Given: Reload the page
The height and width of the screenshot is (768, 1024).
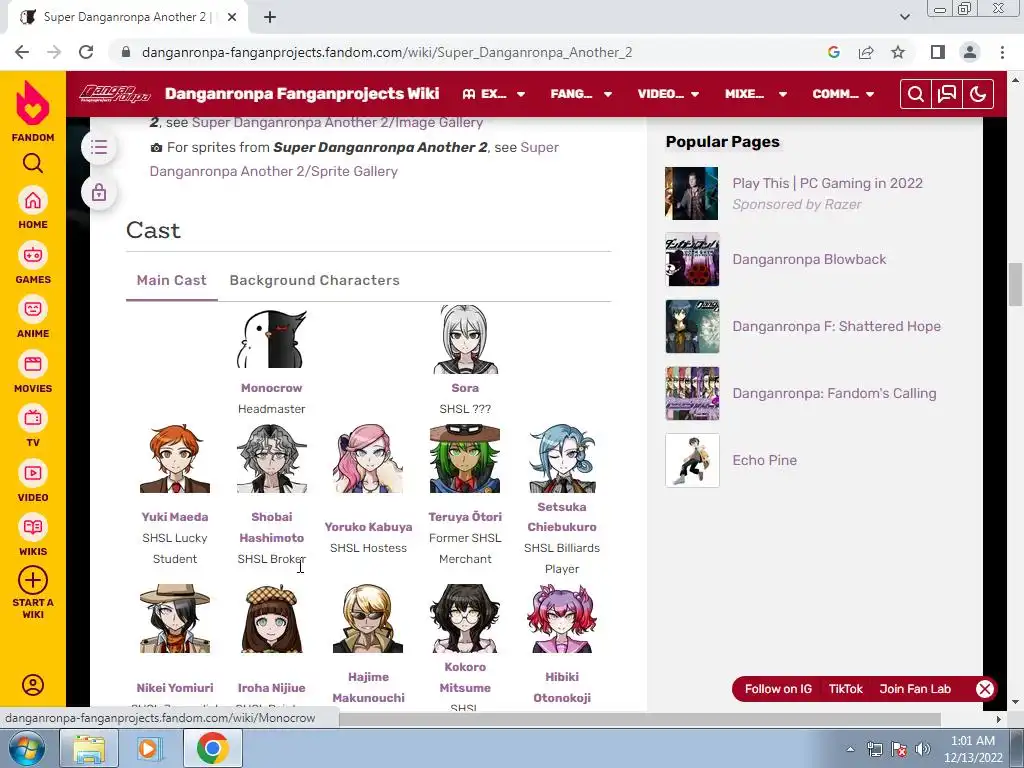Looking at the screenshot, I should 86,52.
